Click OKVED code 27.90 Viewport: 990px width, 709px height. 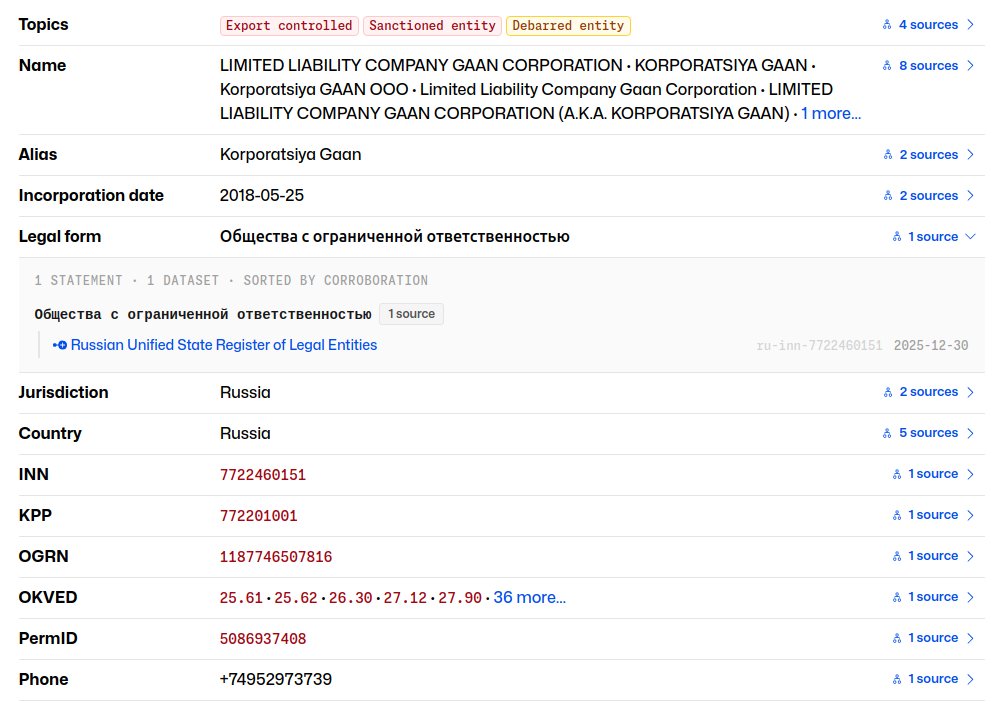pos(460,598)
